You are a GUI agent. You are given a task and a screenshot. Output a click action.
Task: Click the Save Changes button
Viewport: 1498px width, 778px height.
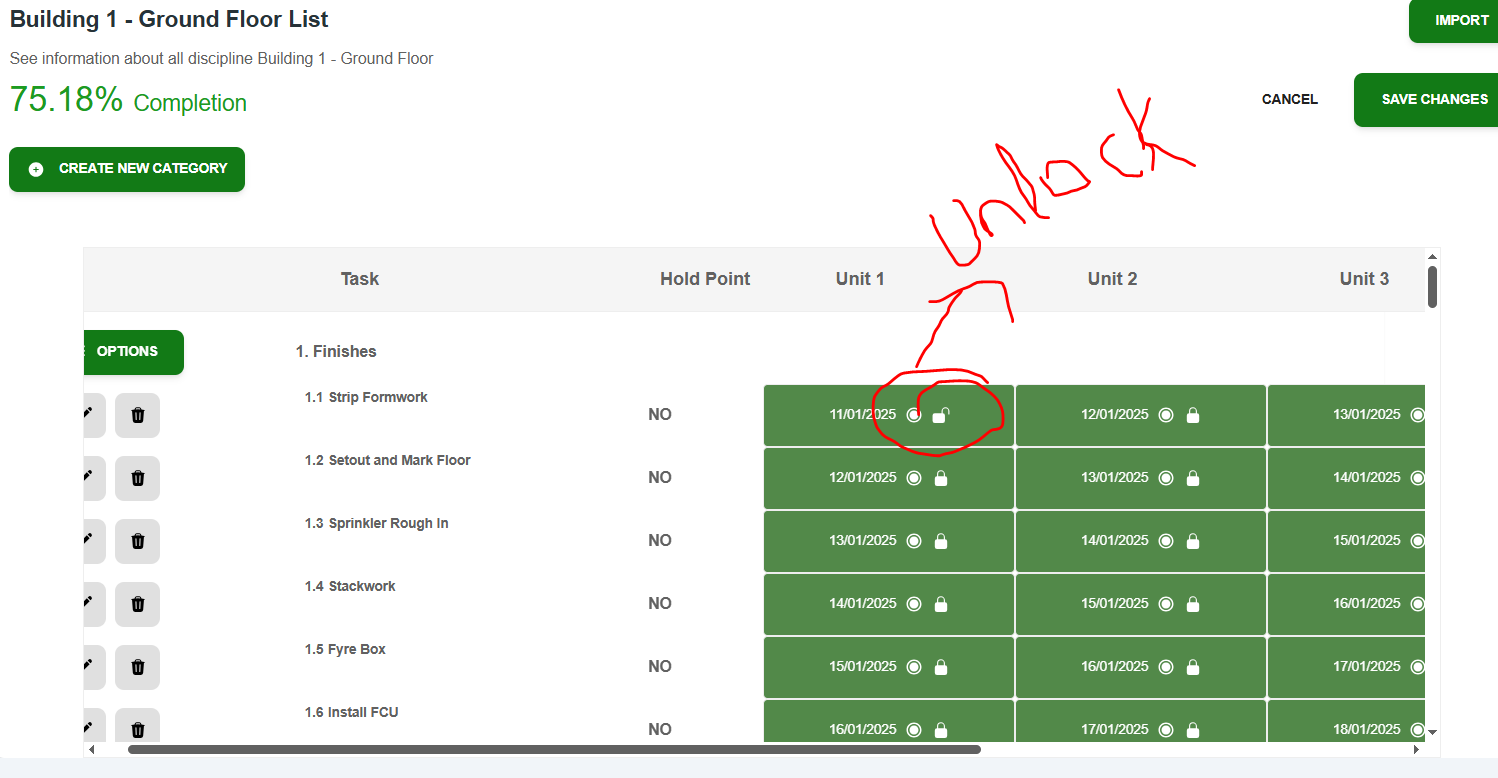(x=1433, y=100)
